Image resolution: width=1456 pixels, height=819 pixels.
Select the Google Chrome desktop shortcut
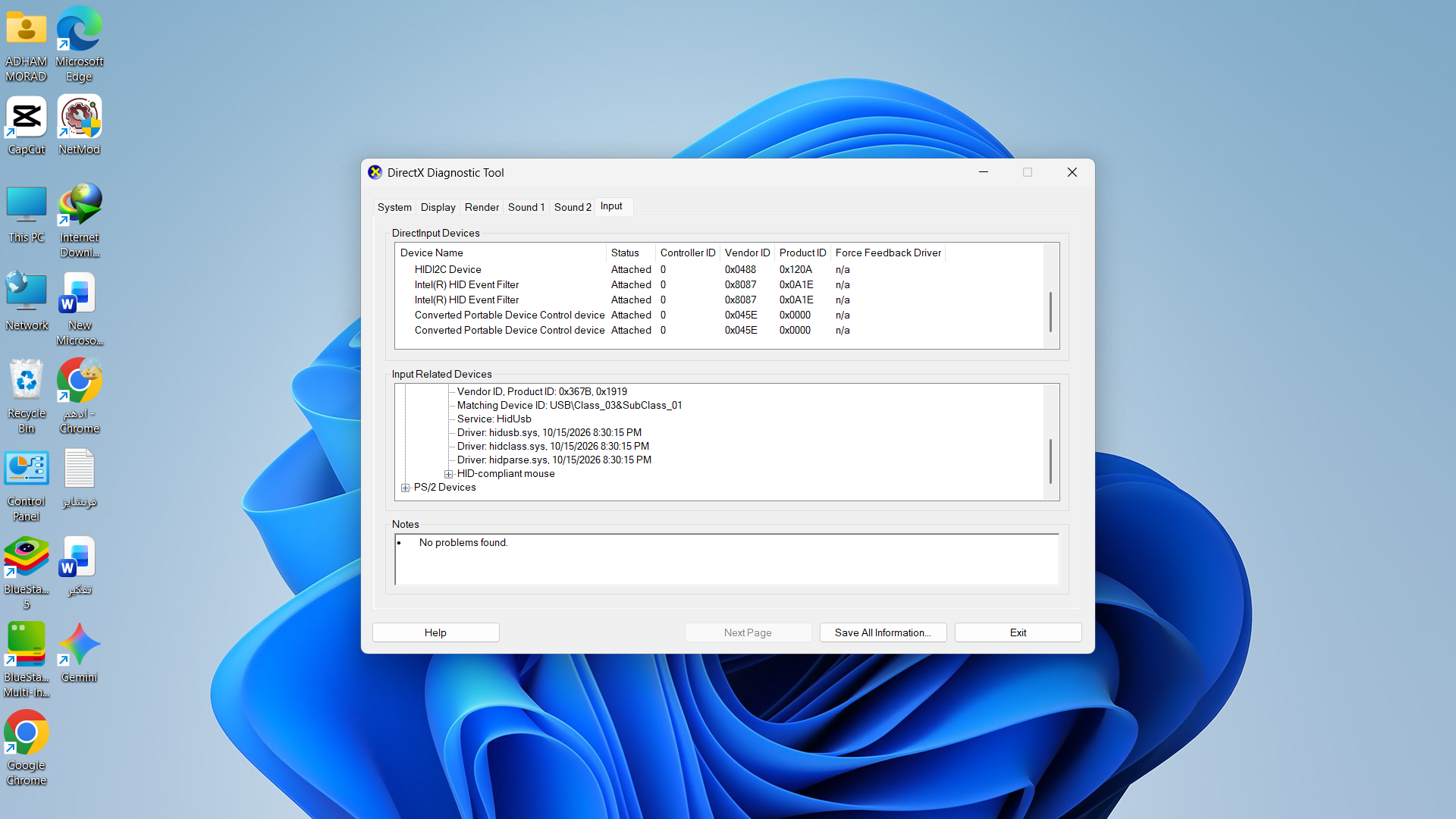27,748
